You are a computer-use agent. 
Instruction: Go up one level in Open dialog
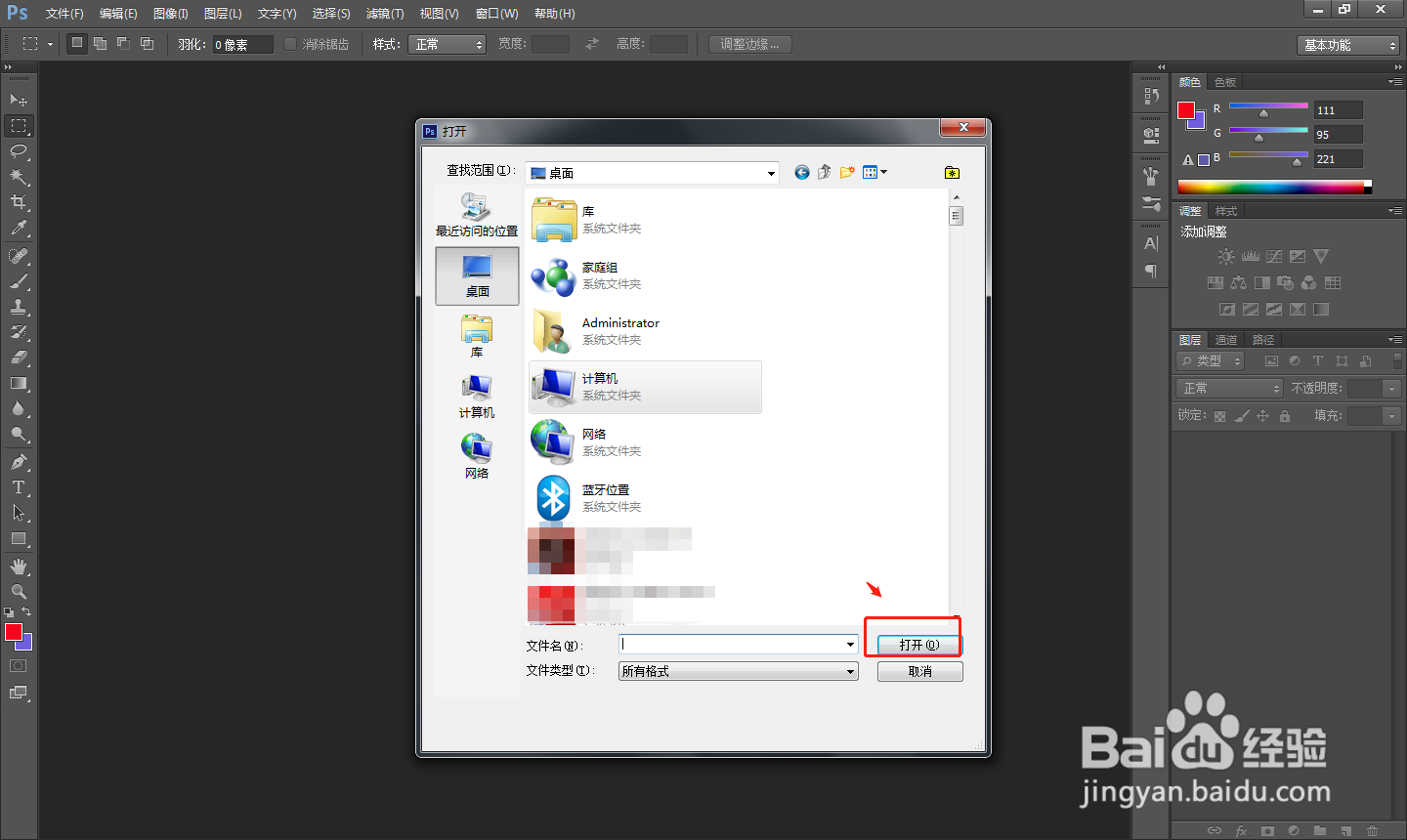[x=824, y=172]
